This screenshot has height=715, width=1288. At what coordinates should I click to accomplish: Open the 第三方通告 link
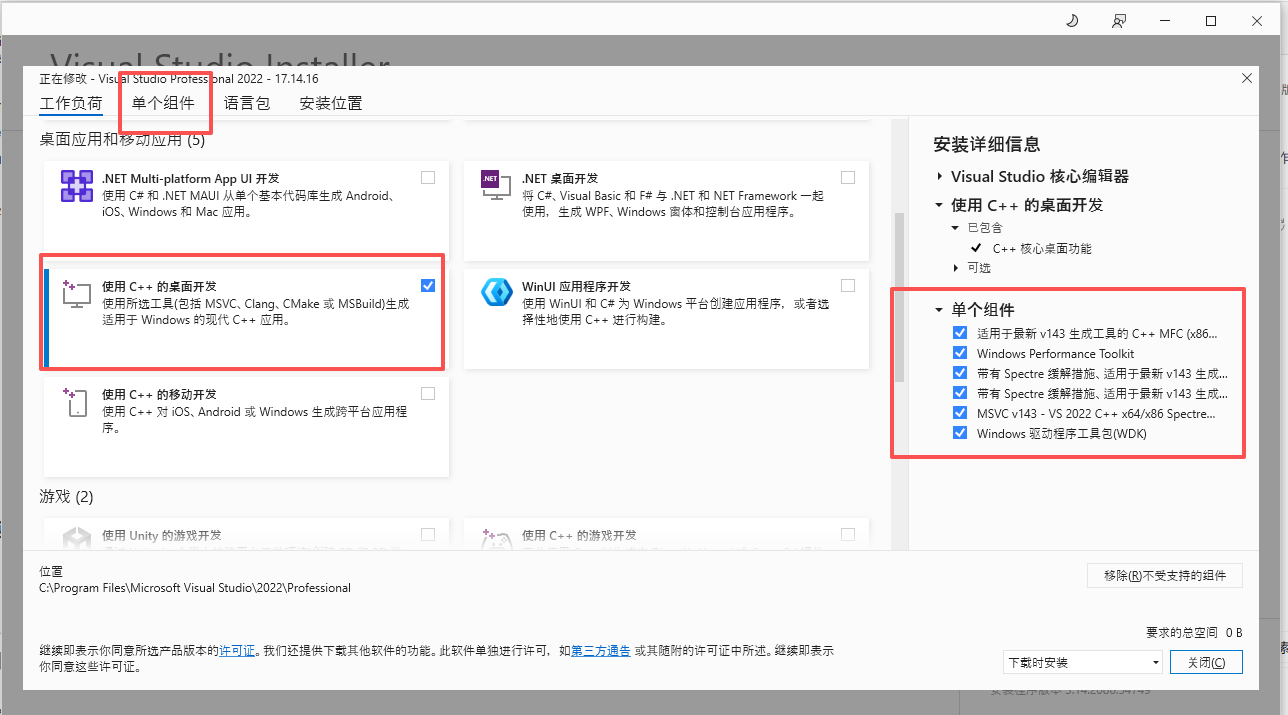coord(601,650)
